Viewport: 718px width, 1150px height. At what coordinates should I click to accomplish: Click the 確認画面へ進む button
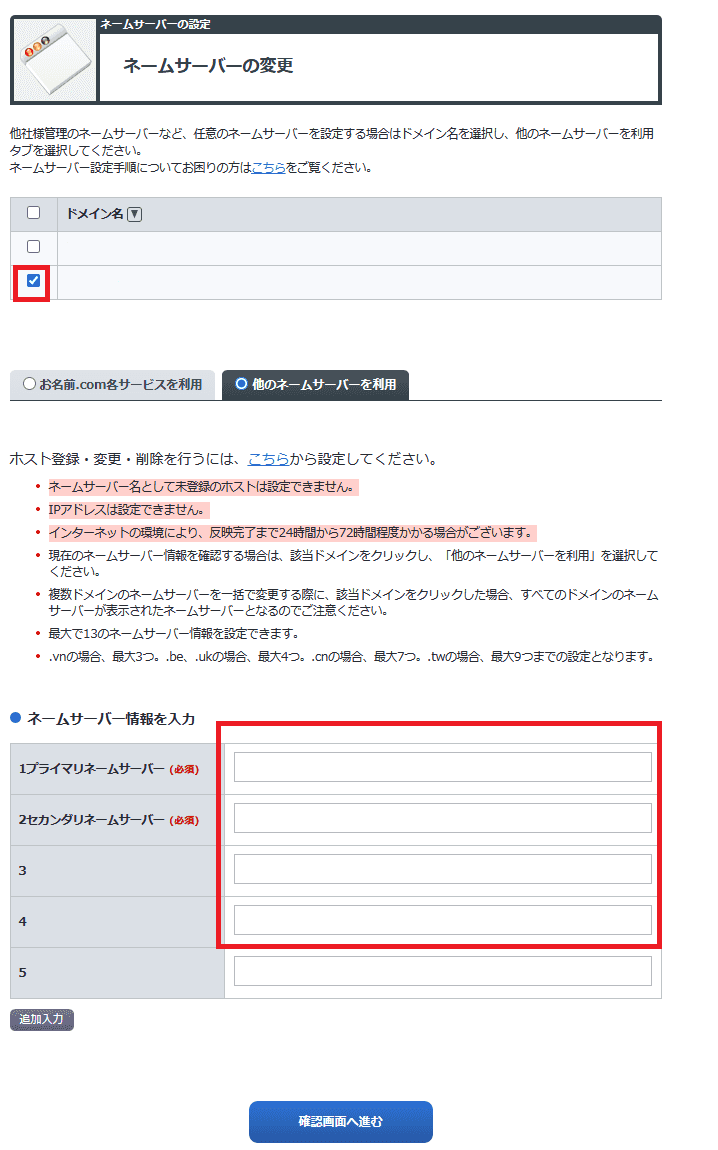point(341,1121)
